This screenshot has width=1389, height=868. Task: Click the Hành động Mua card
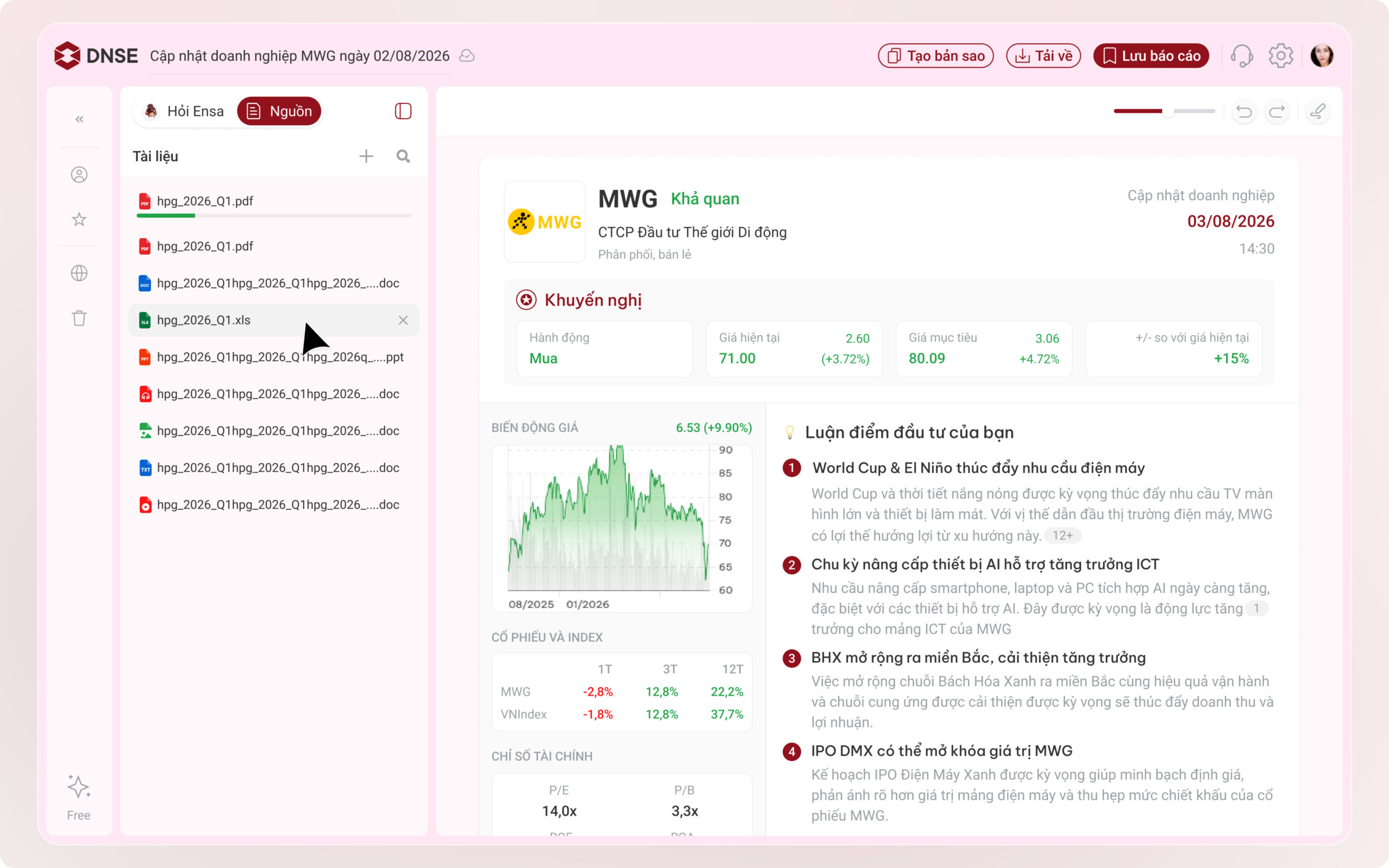coord(604,348)
